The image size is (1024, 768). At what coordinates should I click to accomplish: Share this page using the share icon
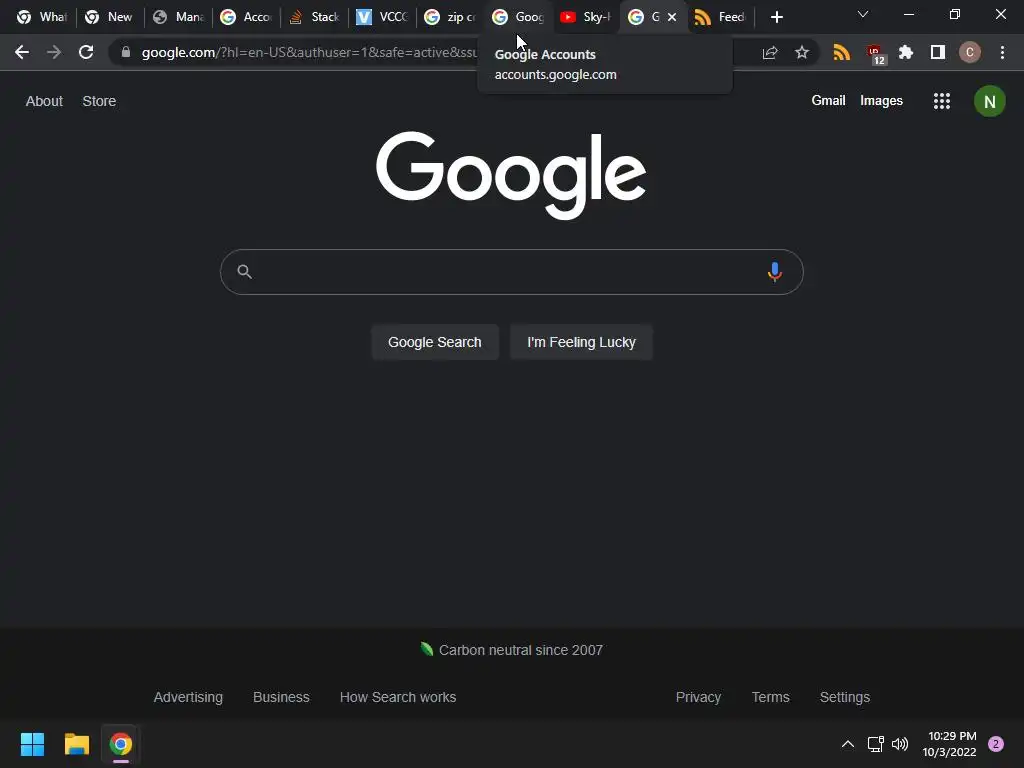(x=770, y=52)
